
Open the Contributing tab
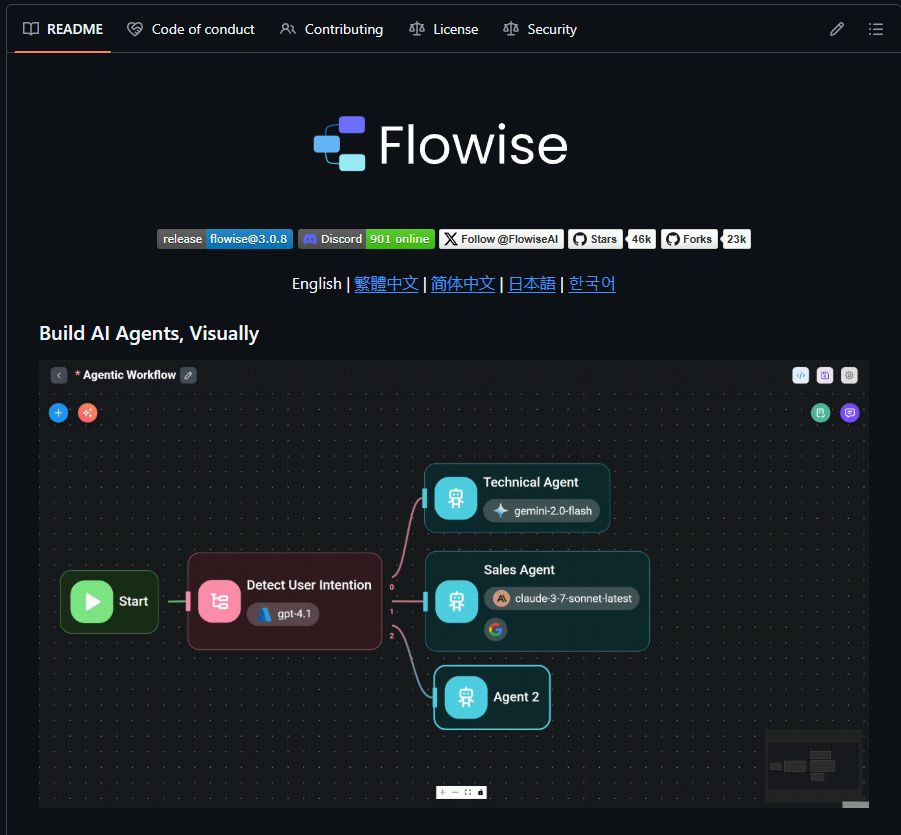[331, 29]
